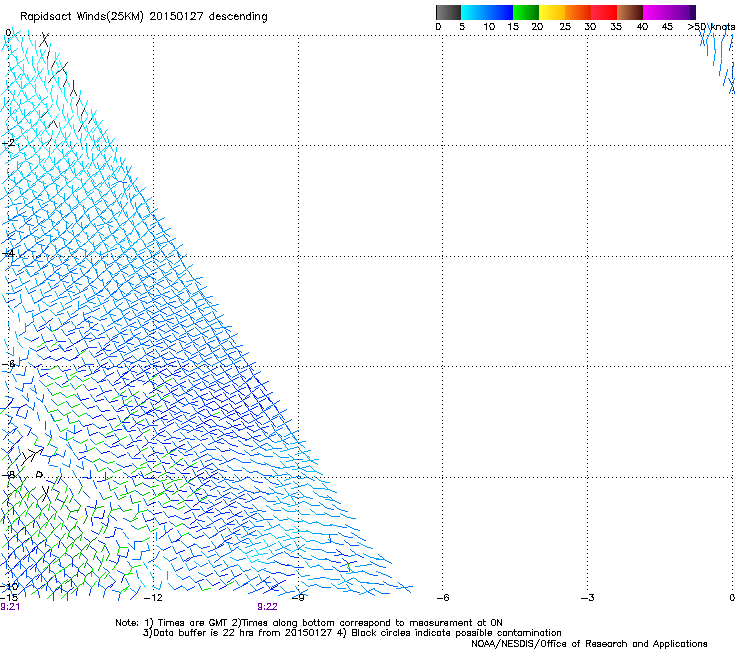740x650 pixels.
Task: Click the "-2" latitude axis label
Action: pos(8,142)
